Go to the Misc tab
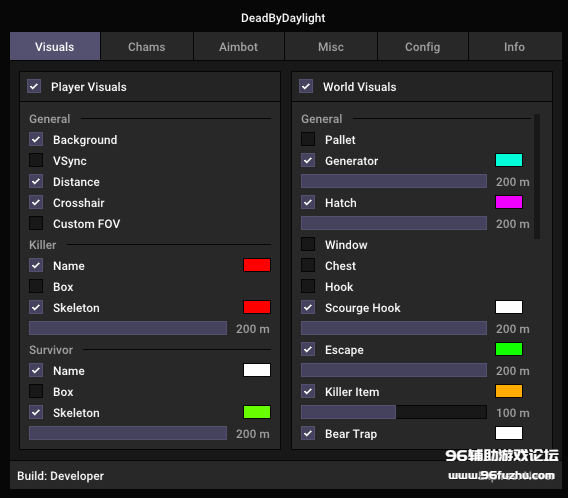The image size is (568, 498). (x=331, y=46)
